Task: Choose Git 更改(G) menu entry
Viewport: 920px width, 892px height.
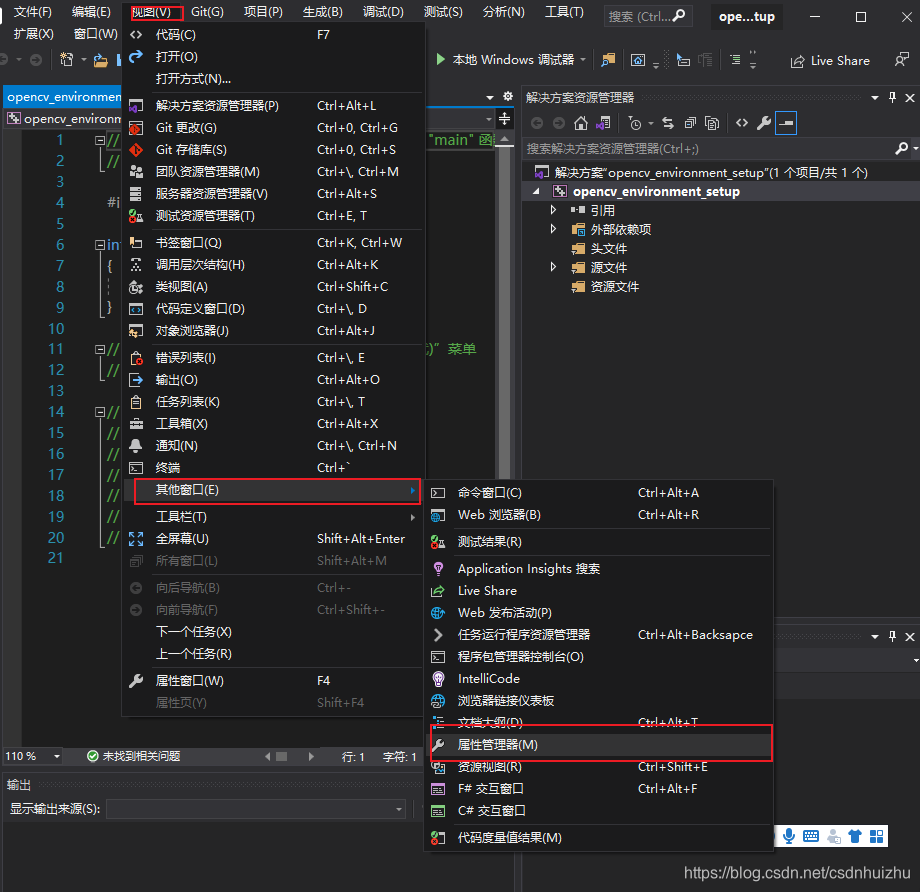Action: coord(273,127)
